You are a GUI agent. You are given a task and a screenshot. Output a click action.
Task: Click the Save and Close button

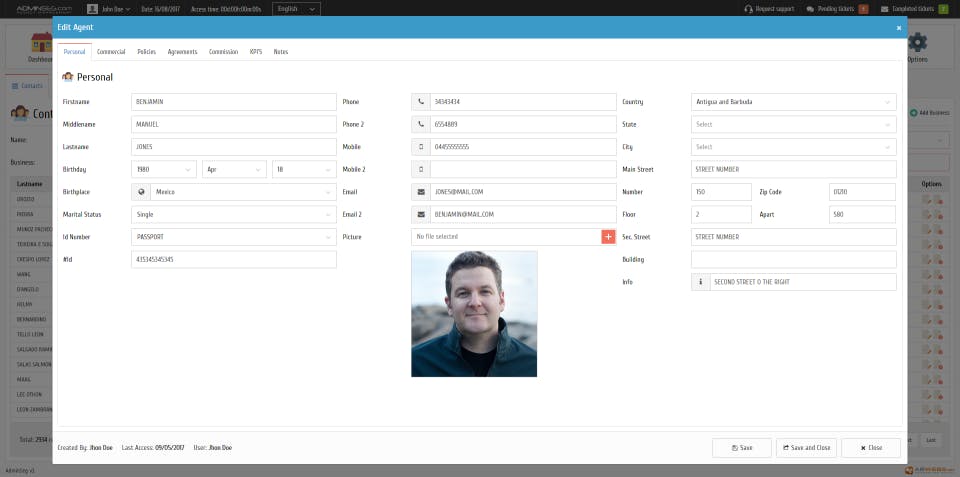806,448
